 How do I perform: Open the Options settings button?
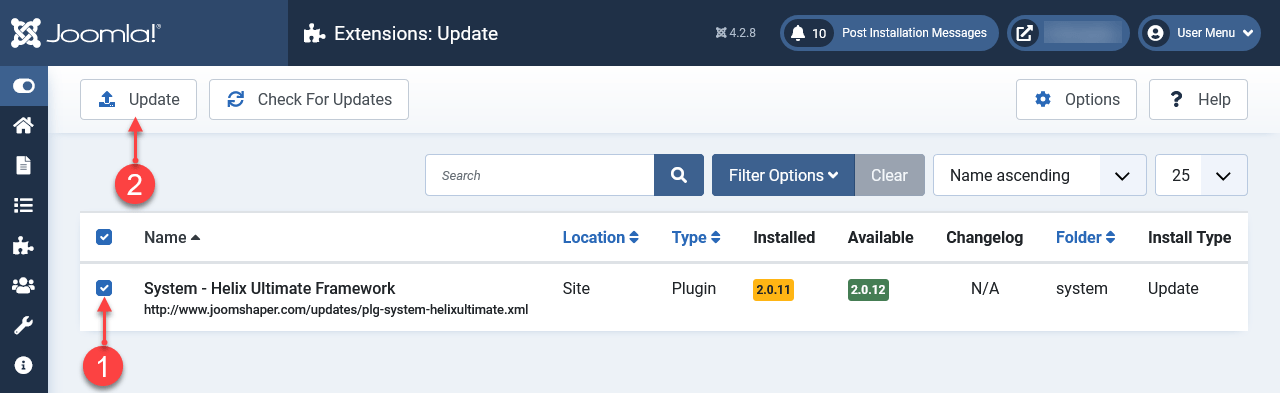[1076, 99]
